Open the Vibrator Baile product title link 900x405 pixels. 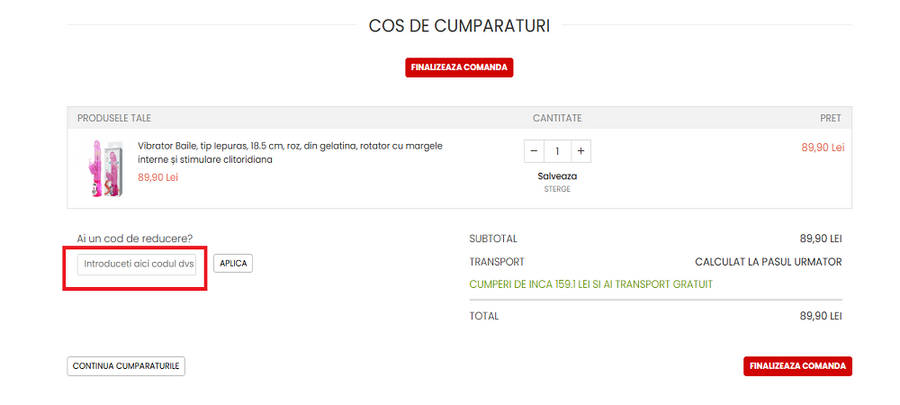290,152
